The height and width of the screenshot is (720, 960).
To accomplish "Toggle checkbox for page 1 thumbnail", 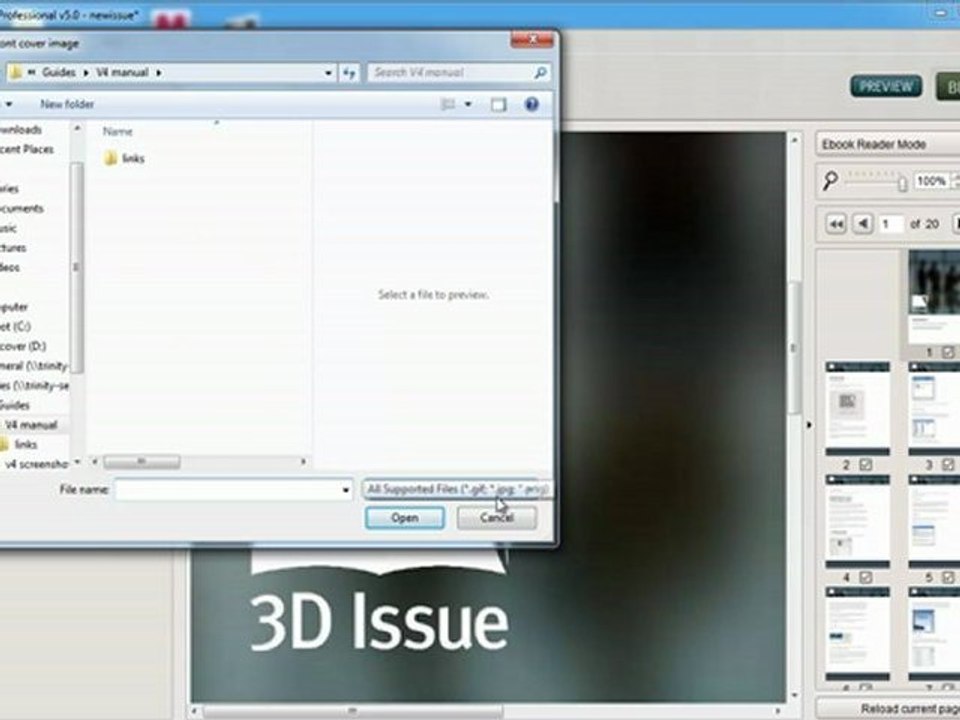I will [x=948, y=353].
